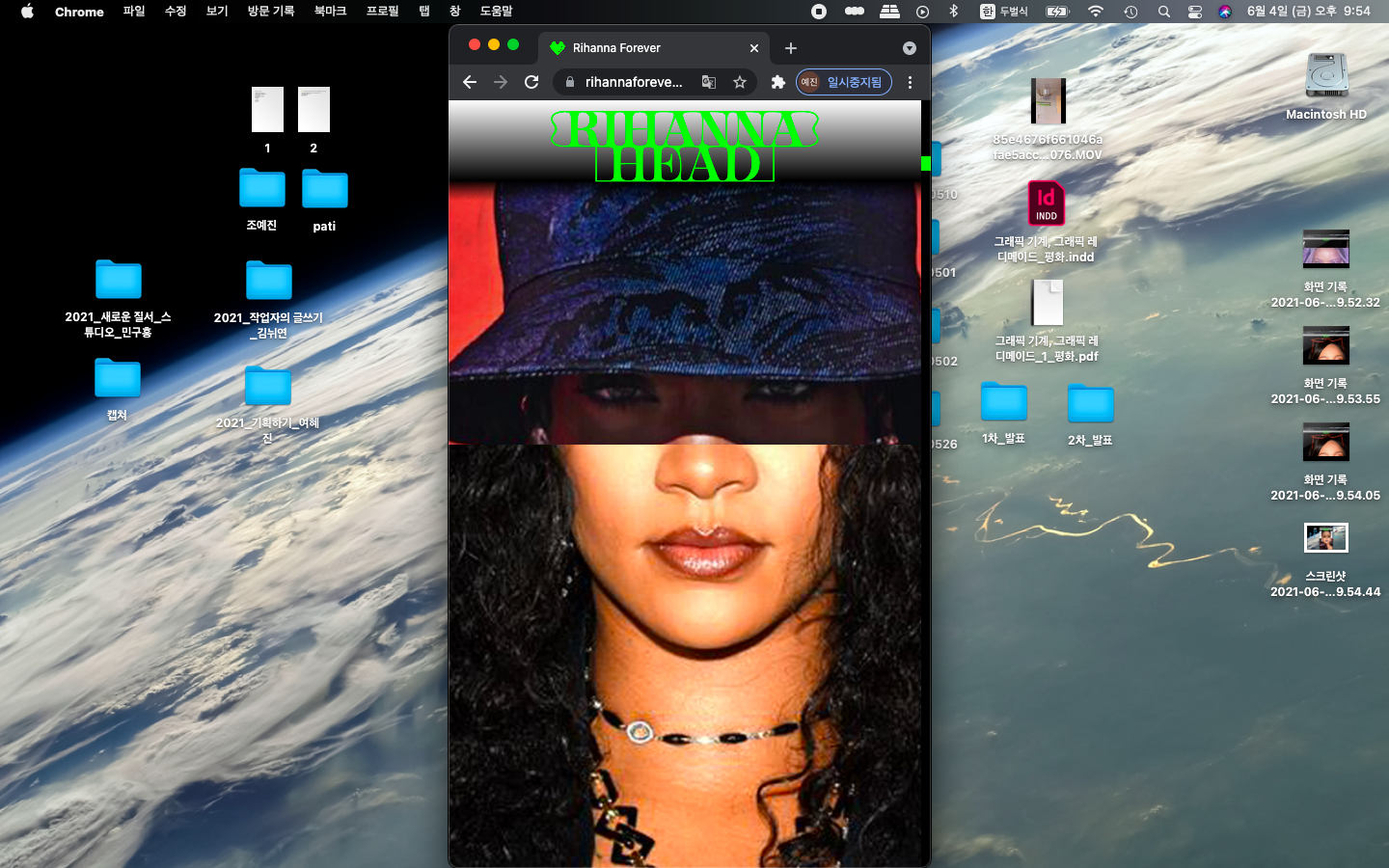The image size is (1389, 868).
Task: Select the Rihanna Forever tab
Action: coord(655,47)
